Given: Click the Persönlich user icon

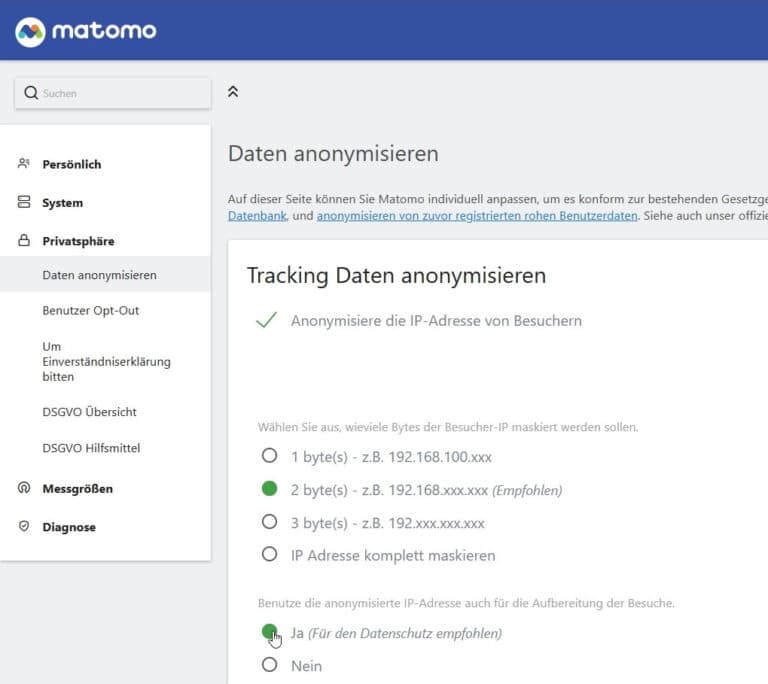Looking at the screenshot, I should click(x=24, y=163).
